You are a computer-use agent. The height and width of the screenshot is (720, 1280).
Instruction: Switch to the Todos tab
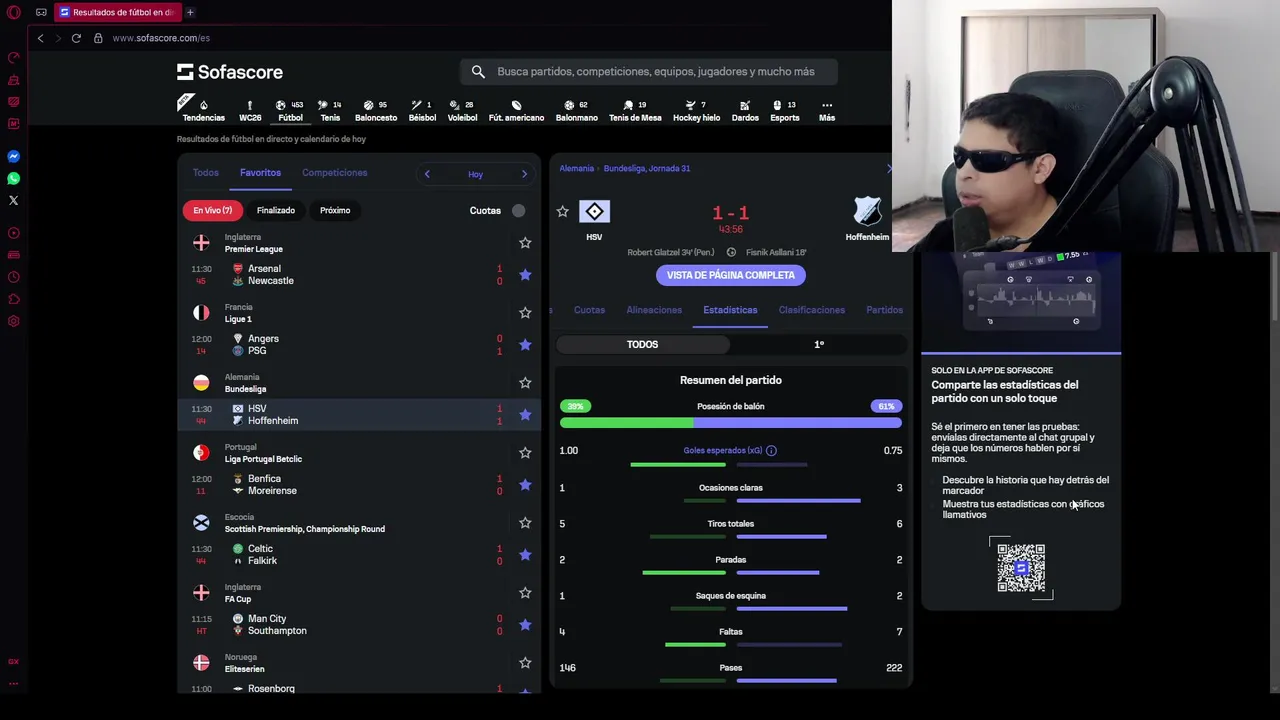(206, 173)
